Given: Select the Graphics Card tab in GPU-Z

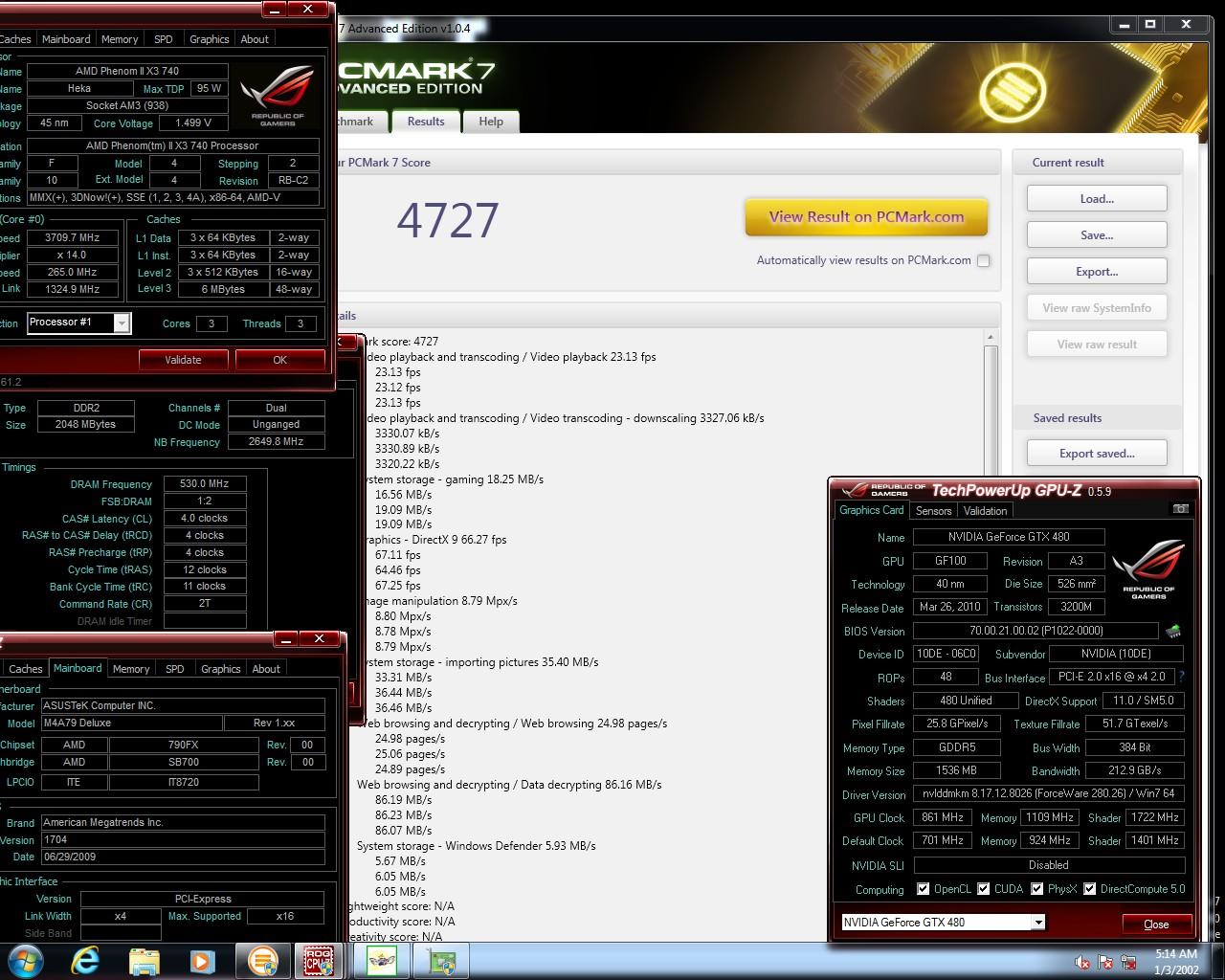Looking at the screenshot, I should [871, 510].
